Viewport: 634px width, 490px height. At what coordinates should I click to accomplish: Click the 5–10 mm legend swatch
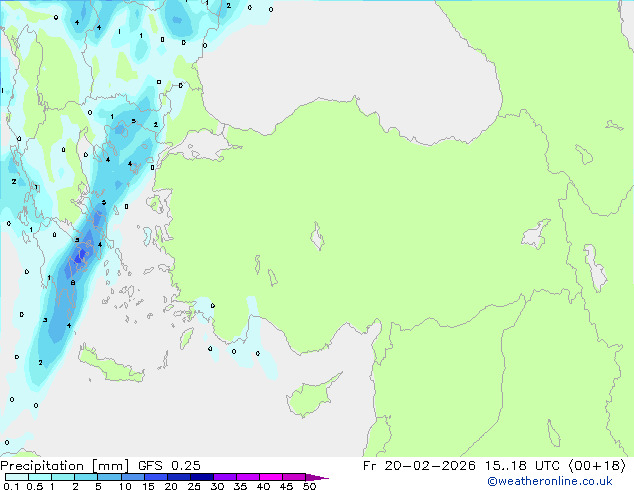pyautogui.click(x=109, y=477)
